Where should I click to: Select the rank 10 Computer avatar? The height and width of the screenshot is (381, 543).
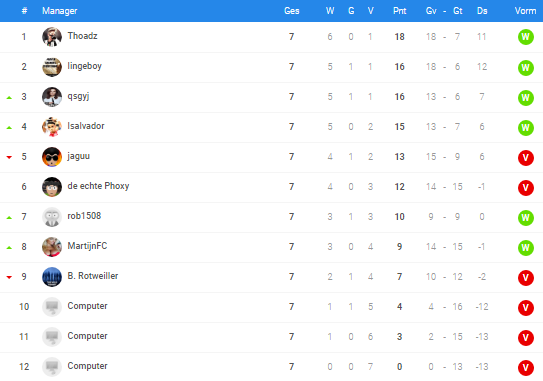point(52,307)
